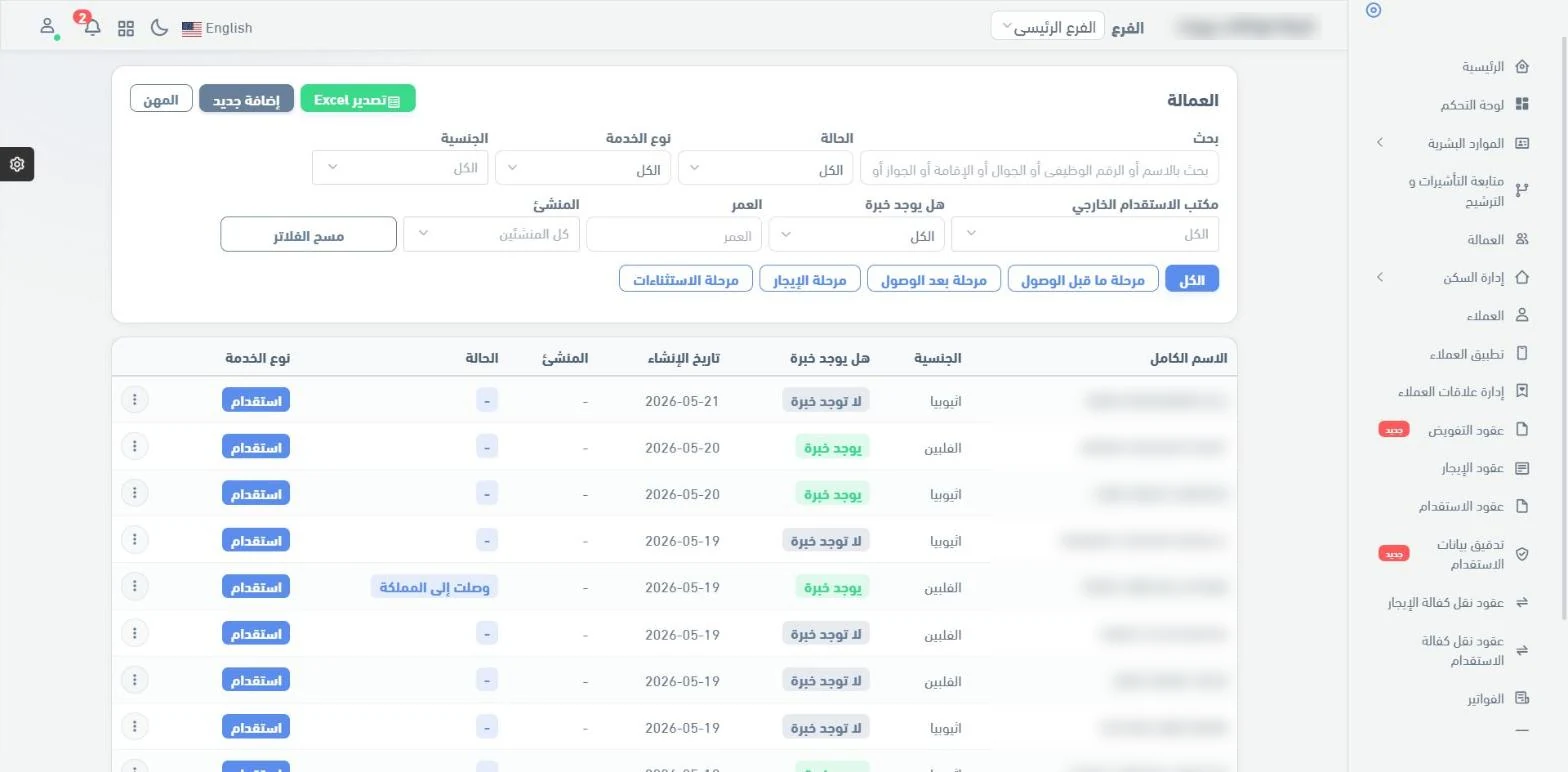This screenshot has width=1568, height=772.
Task: Open actions menu for the 2026-05-21 row
Action: [x=134, y=400]
